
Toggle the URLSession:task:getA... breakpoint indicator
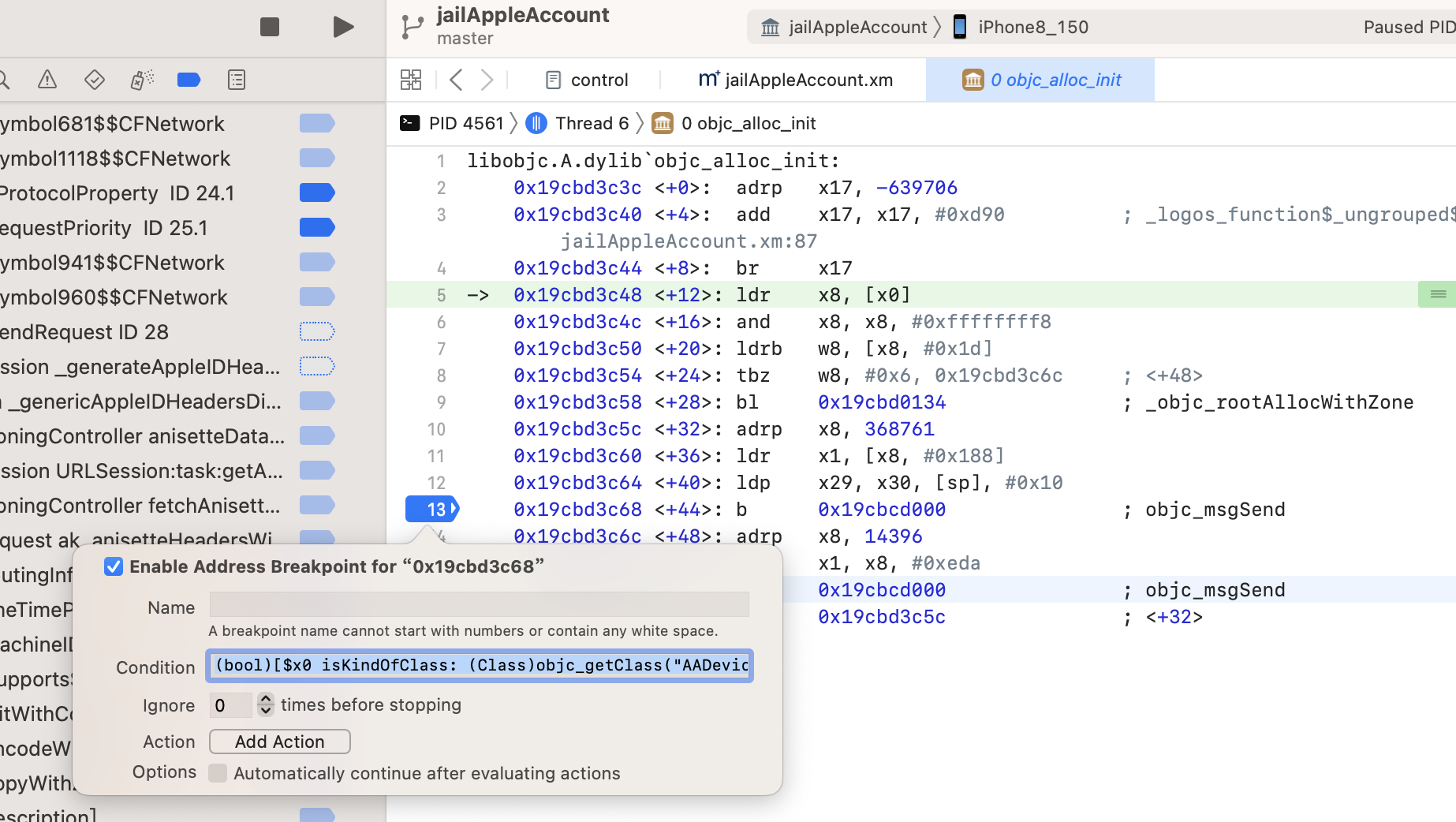point(317,470)
